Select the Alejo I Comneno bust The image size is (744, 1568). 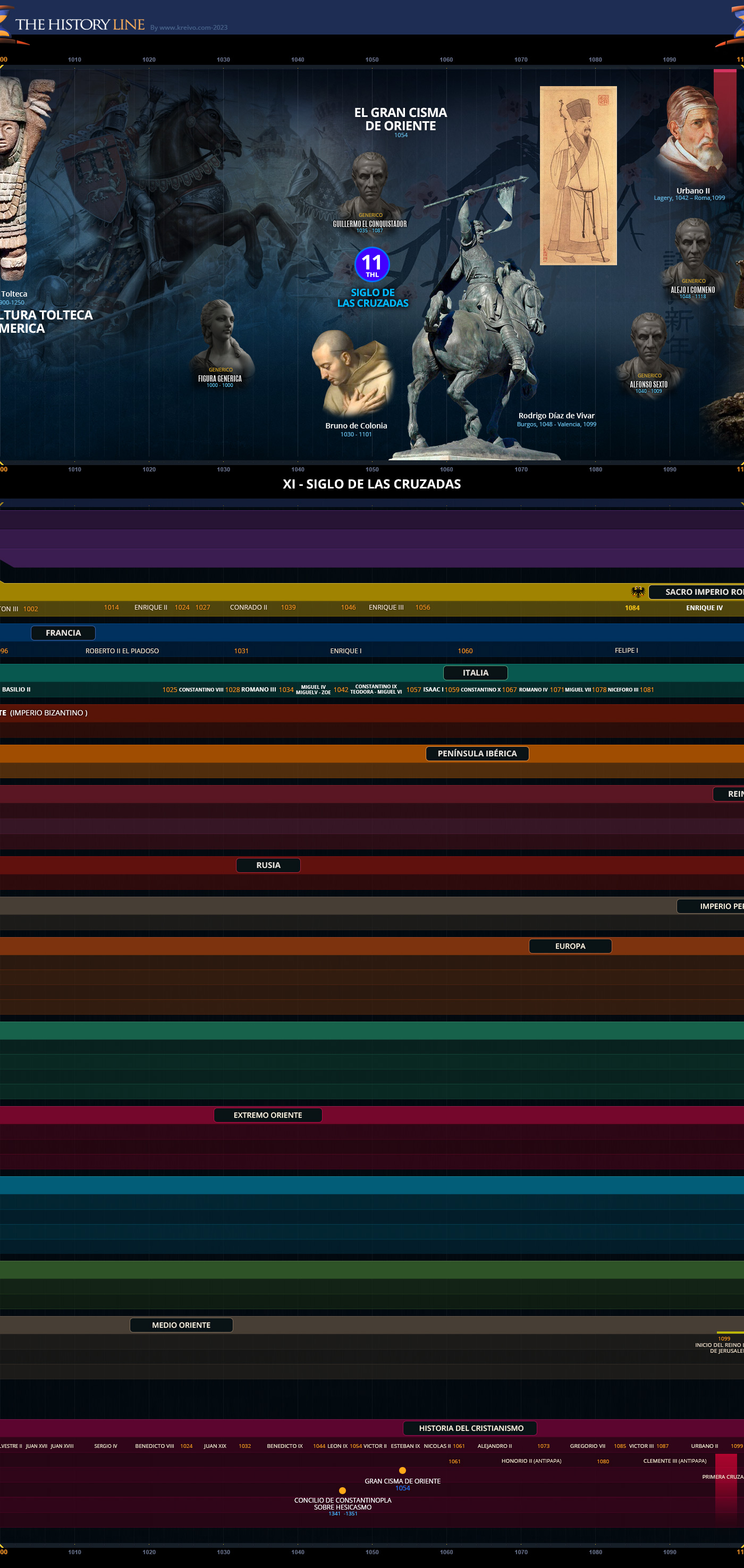(693, 248)
